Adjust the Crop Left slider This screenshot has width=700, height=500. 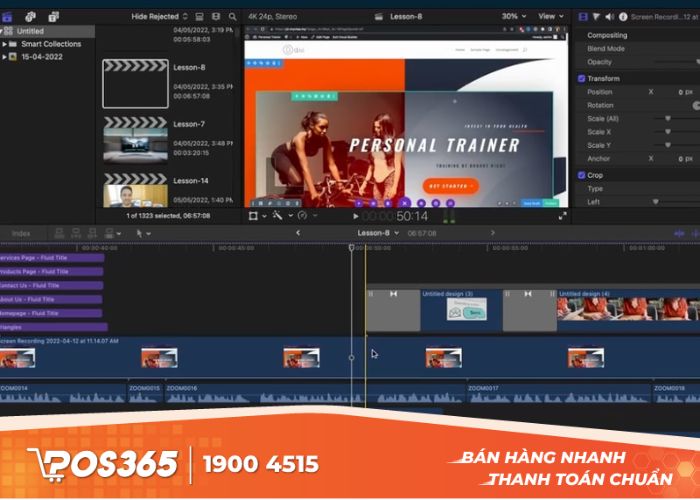(655, 202)
